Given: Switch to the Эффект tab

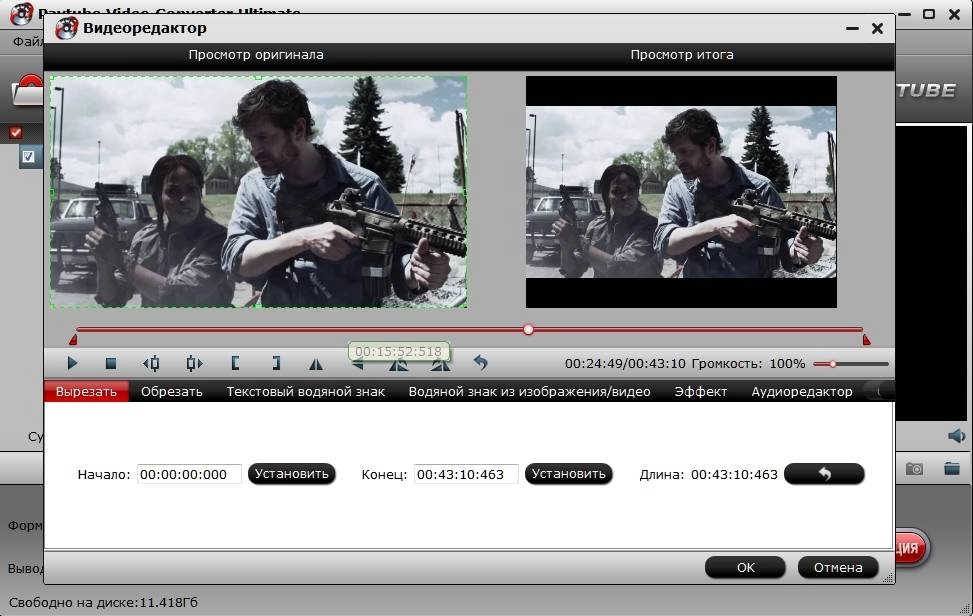Looking at the screenshot, I should pos(701,391).
